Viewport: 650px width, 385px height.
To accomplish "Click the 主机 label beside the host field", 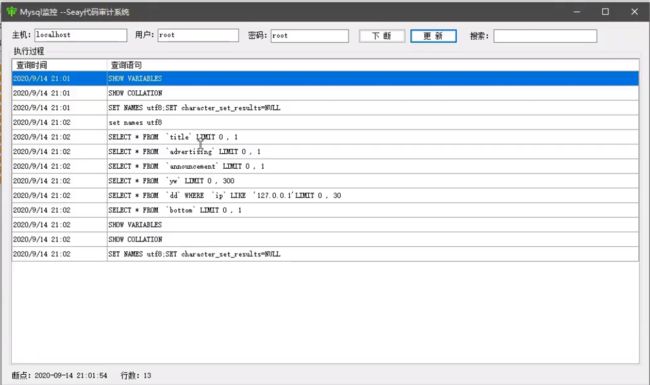I will tap(22, 35).
